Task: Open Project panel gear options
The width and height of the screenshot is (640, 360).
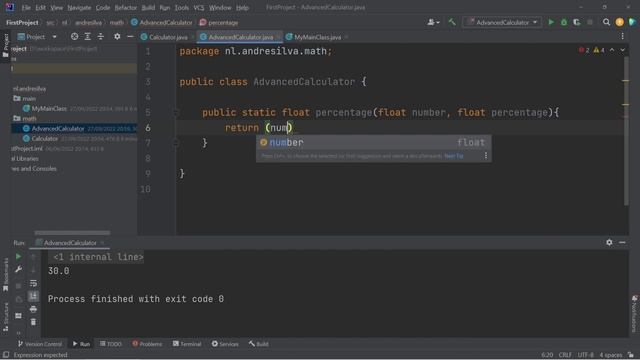Action: pos(117,37)
